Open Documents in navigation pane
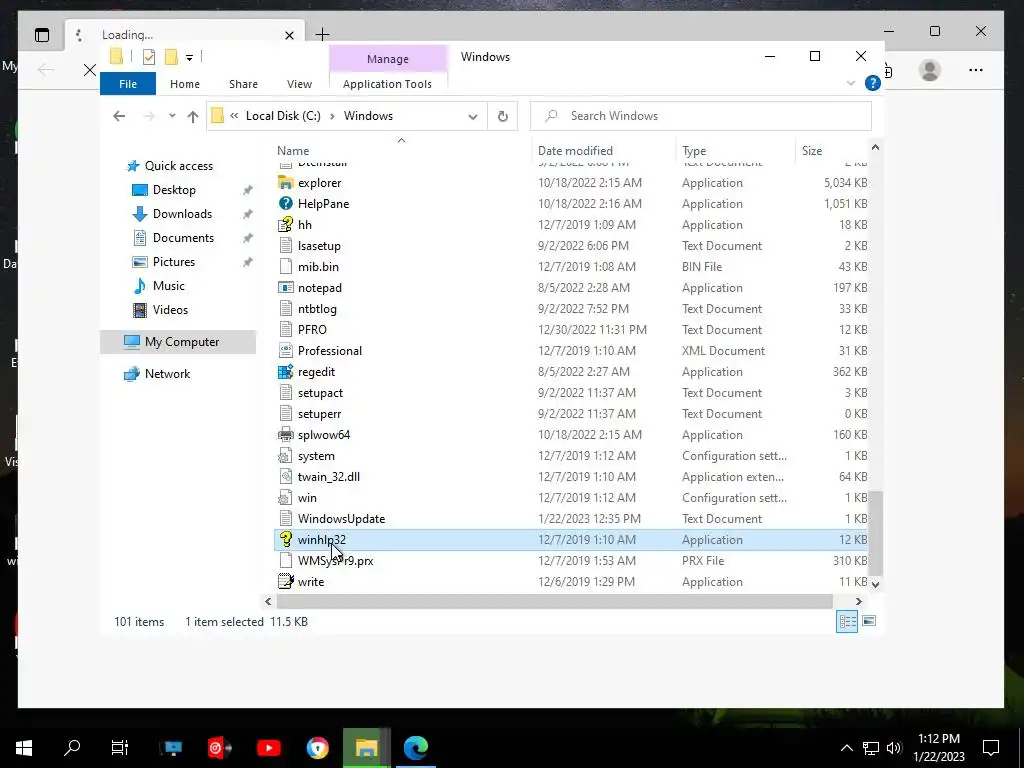 (x=183, y=238)
